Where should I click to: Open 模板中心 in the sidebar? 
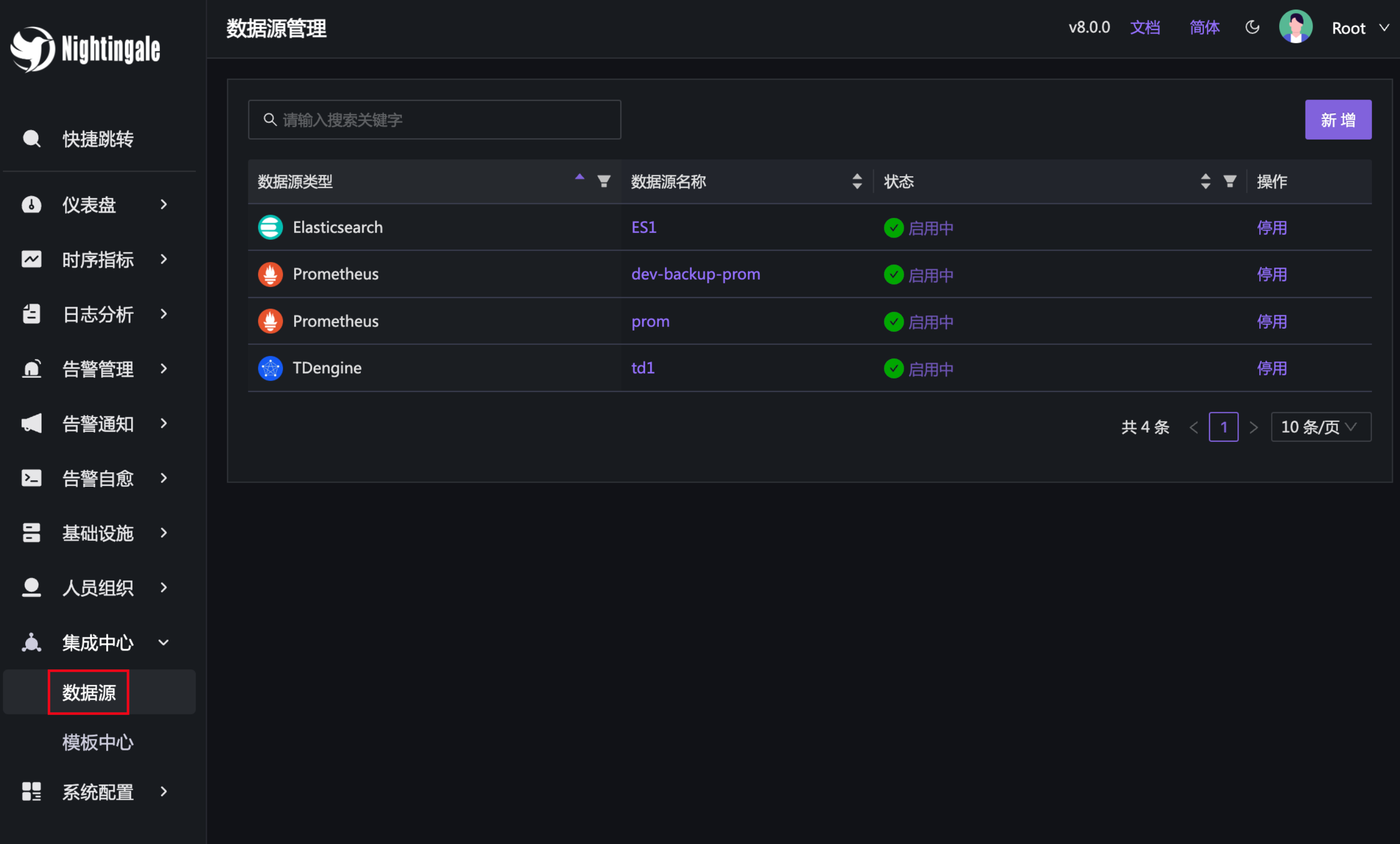point(98,742)
